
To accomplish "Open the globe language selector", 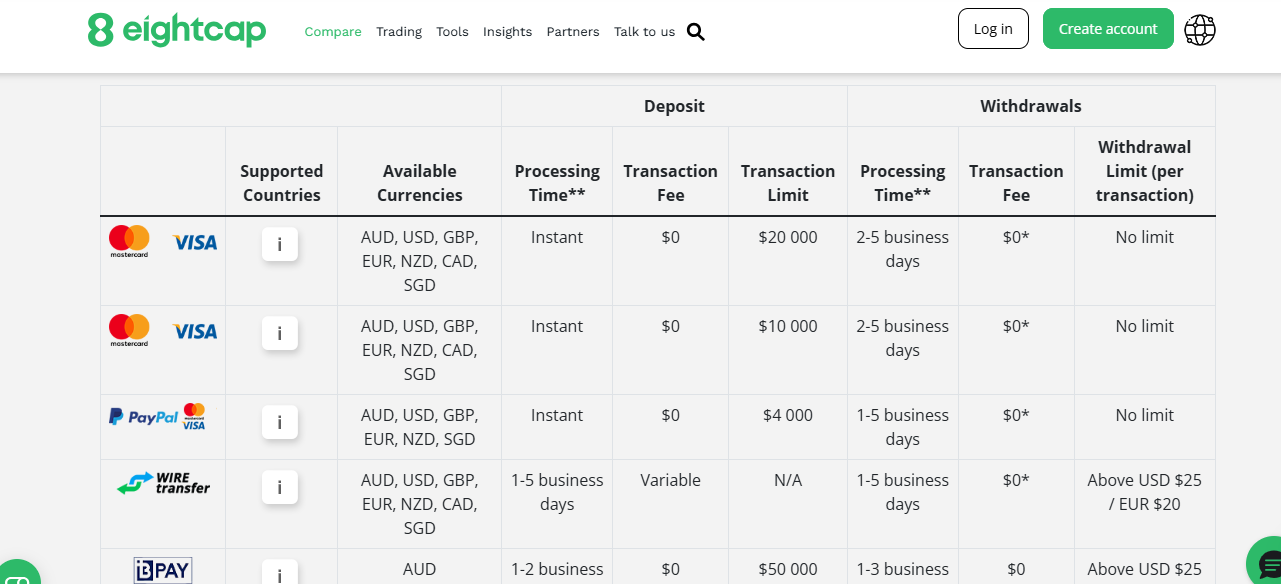I will [x=1200, y=30].
